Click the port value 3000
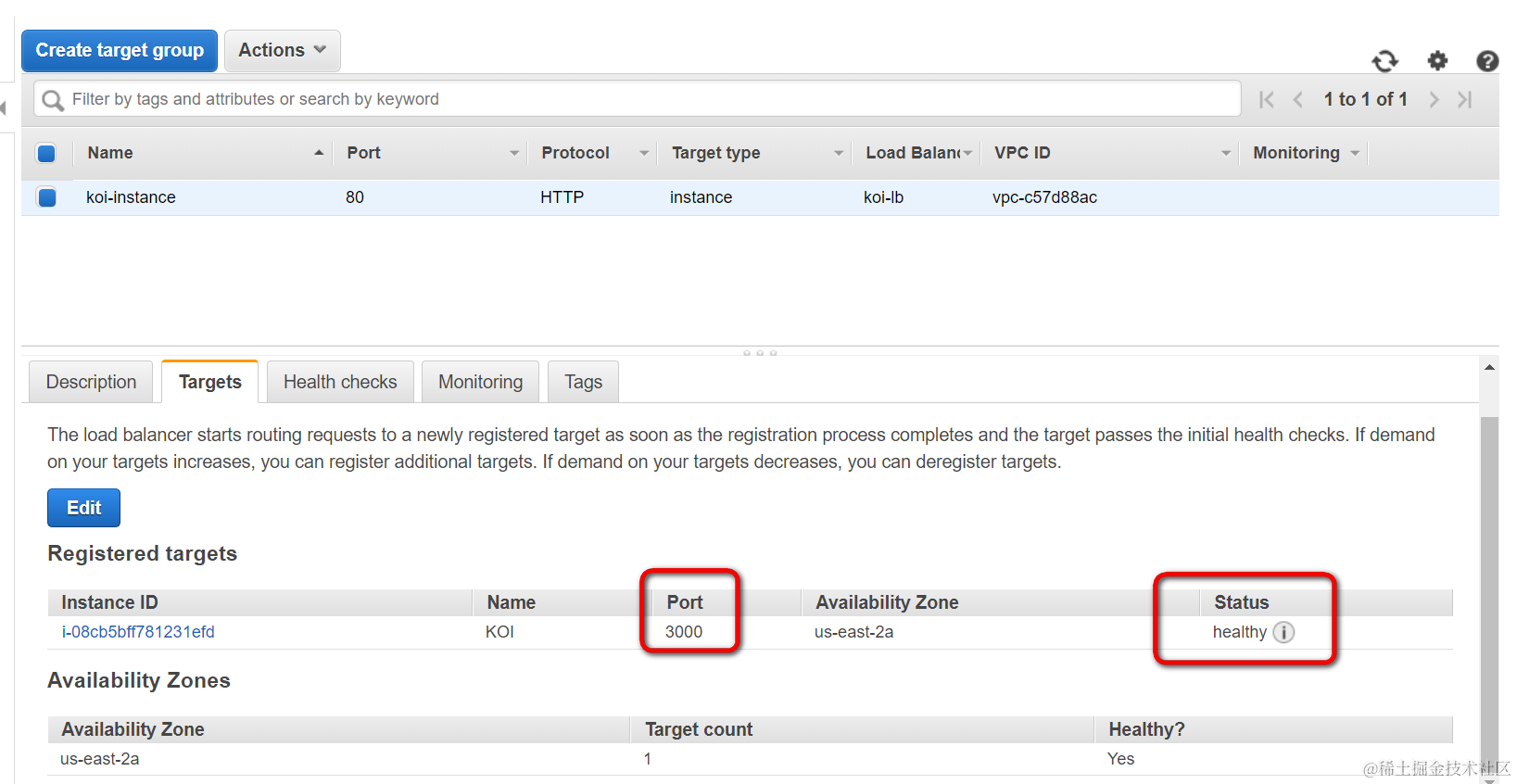 (684, 632)
